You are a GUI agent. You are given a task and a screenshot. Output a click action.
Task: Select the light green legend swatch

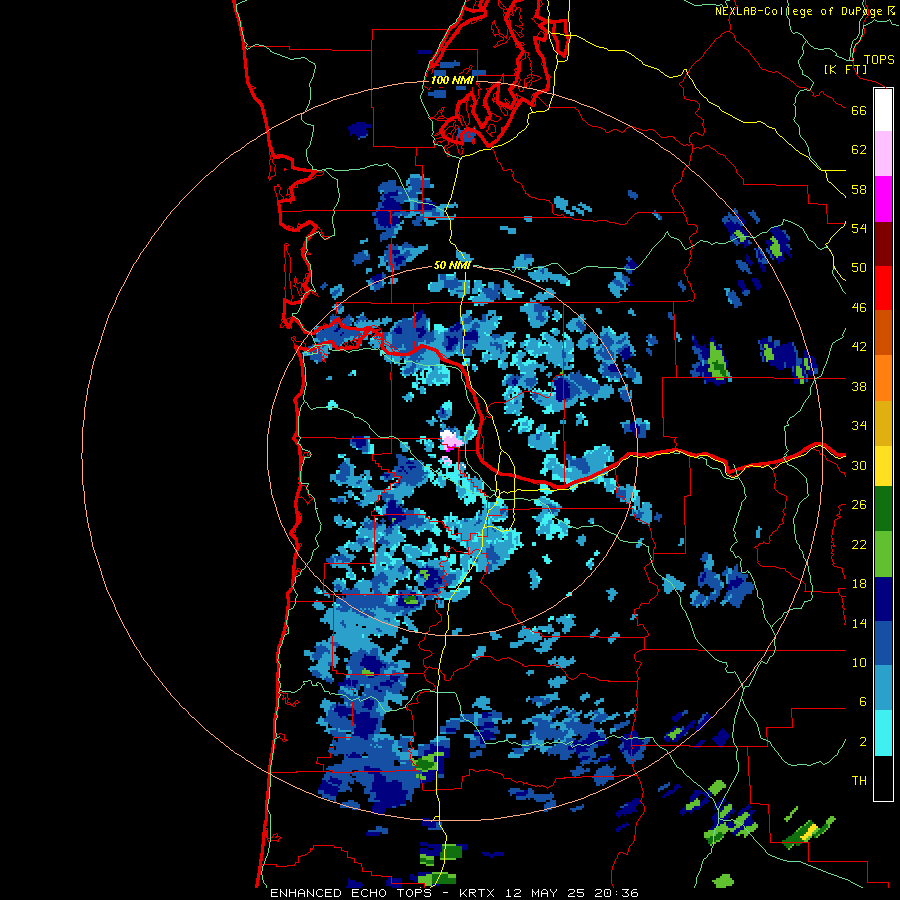[x=883, y=554]
